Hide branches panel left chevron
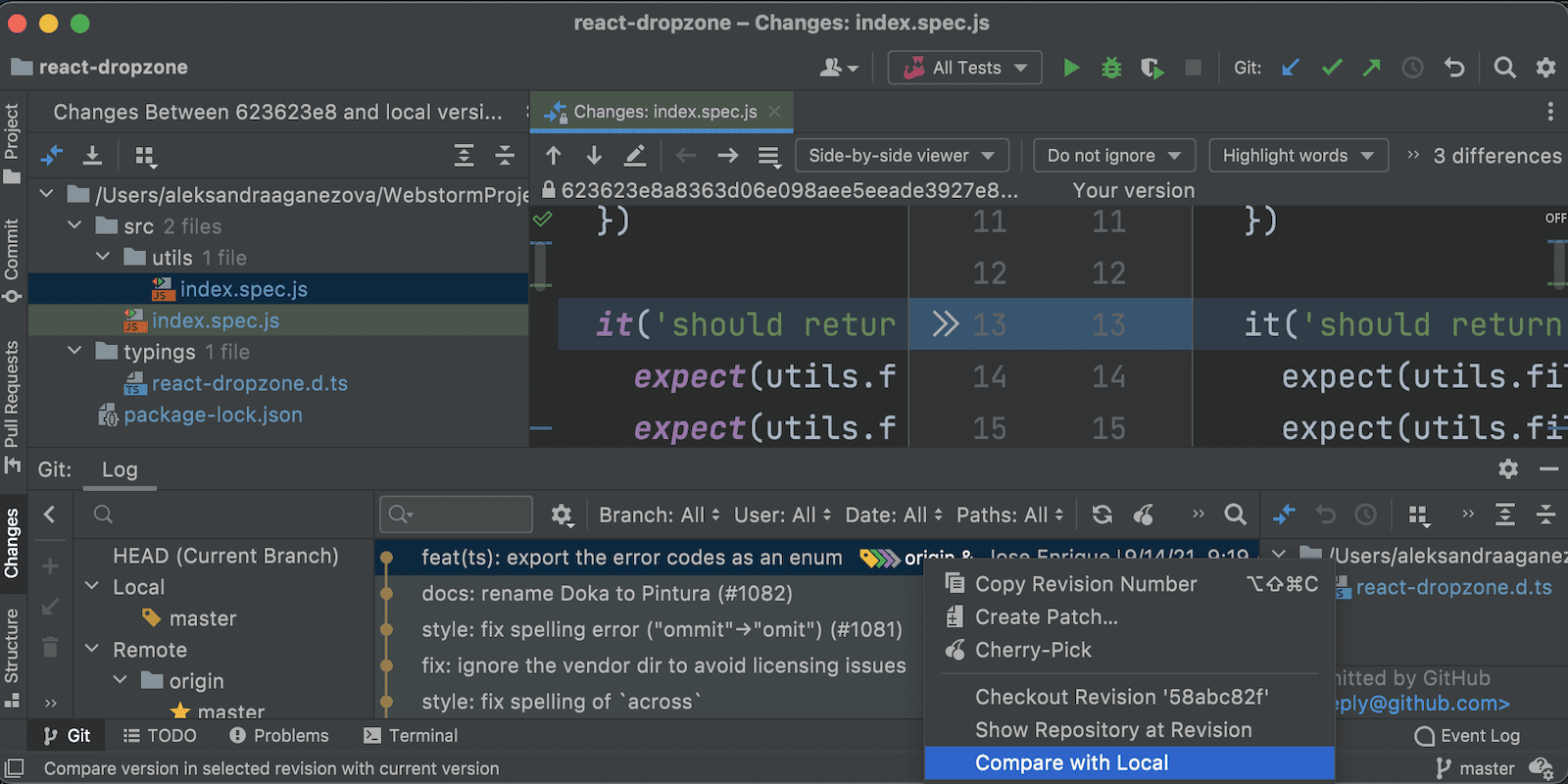This screenshot has height=784, width=1568. coord(50,514)
